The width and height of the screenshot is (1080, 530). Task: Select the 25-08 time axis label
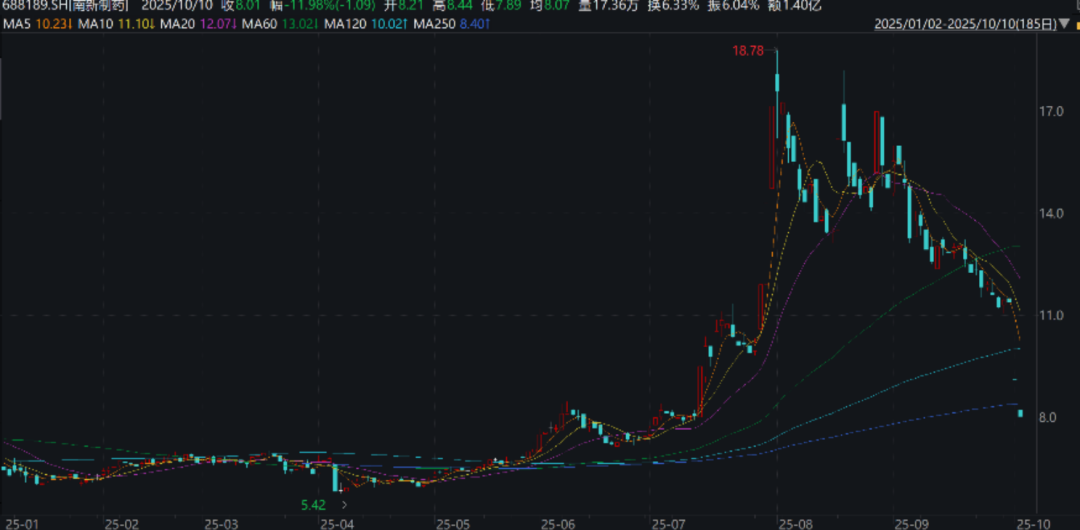tap(793, 523)
